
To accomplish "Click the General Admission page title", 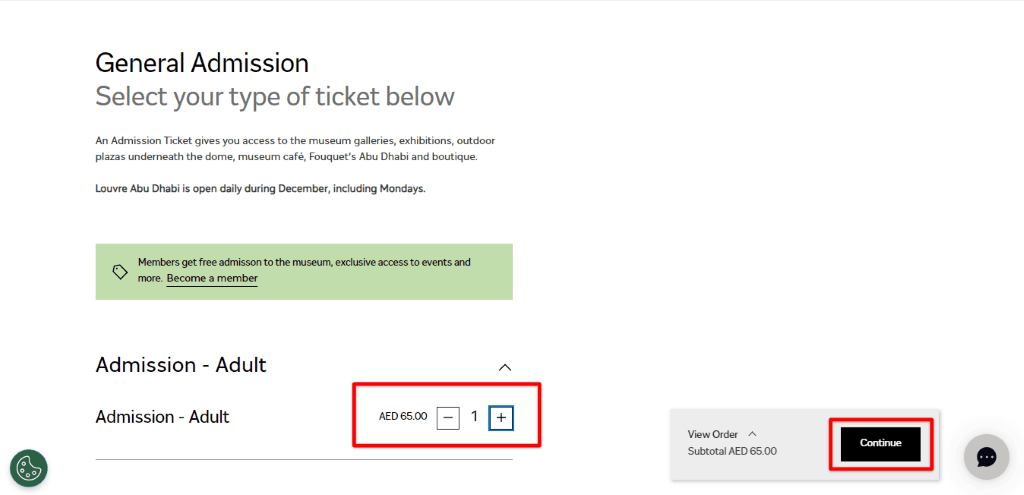I will [x=202, y=63].
